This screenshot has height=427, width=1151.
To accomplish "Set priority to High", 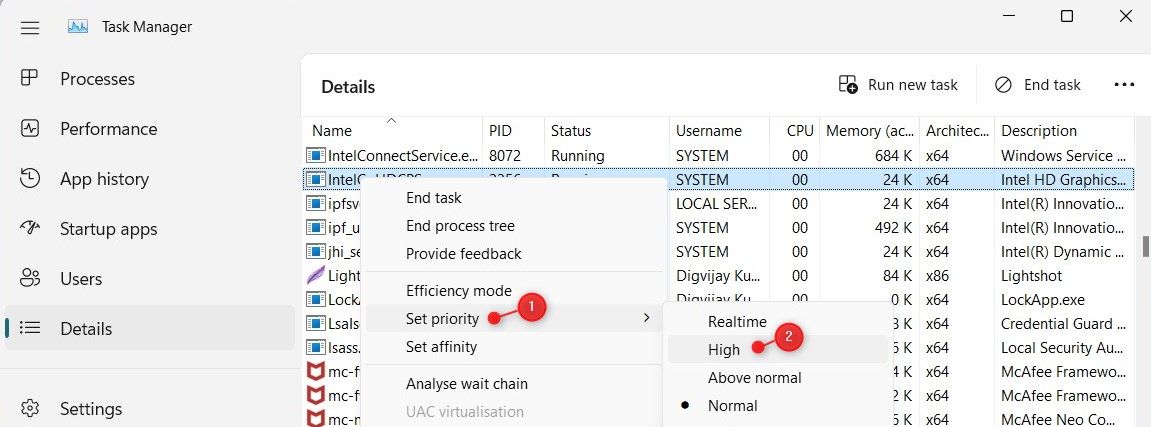I will 777,349.
